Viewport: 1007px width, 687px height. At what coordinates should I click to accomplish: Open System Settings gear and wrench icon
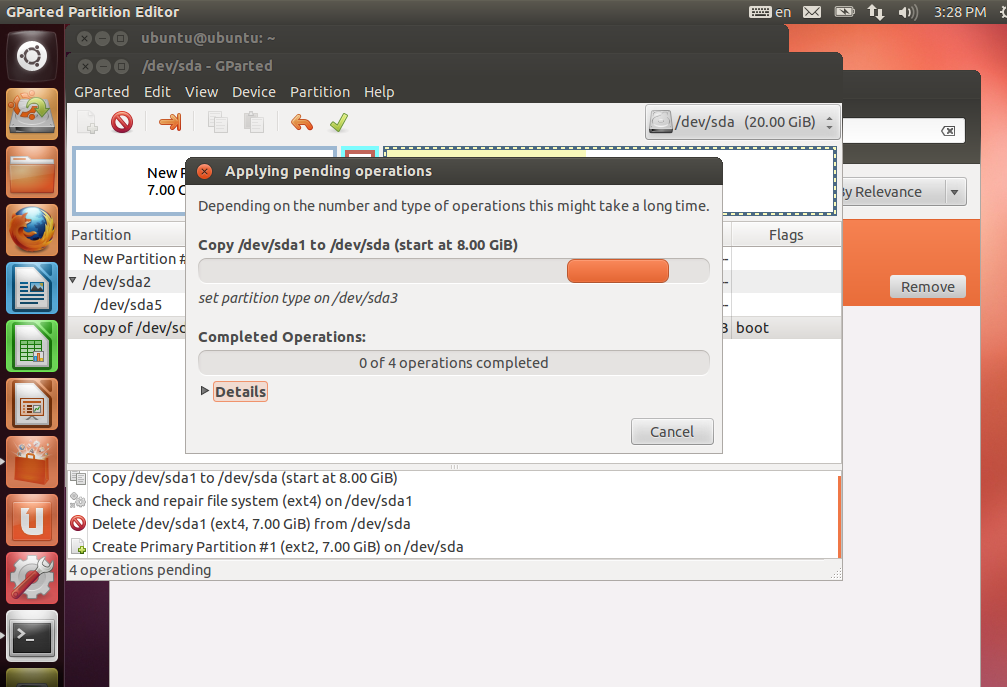click(32, 578)
